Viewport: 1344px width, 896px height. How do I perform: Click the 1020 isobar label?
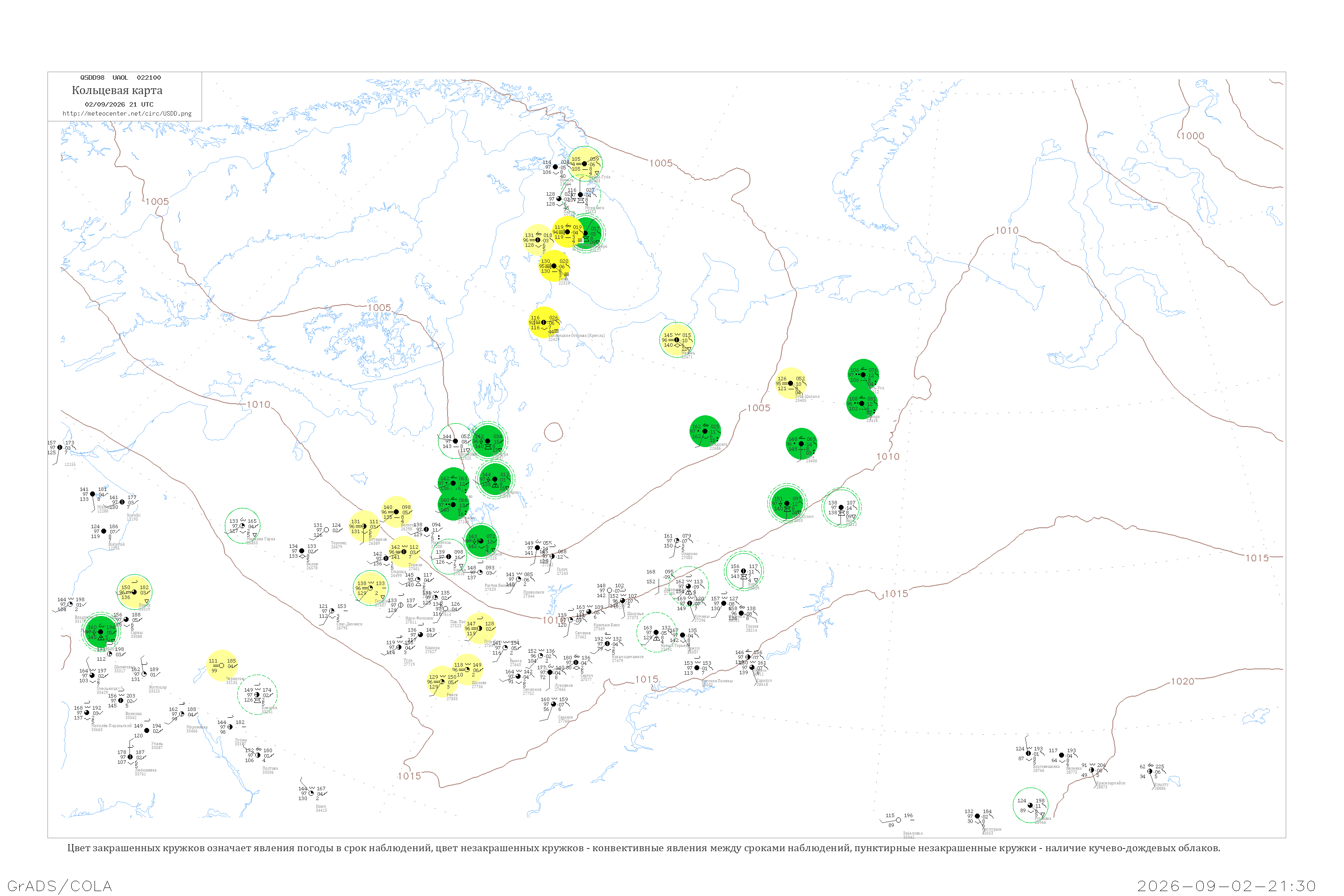click(x=1182, y=682)
